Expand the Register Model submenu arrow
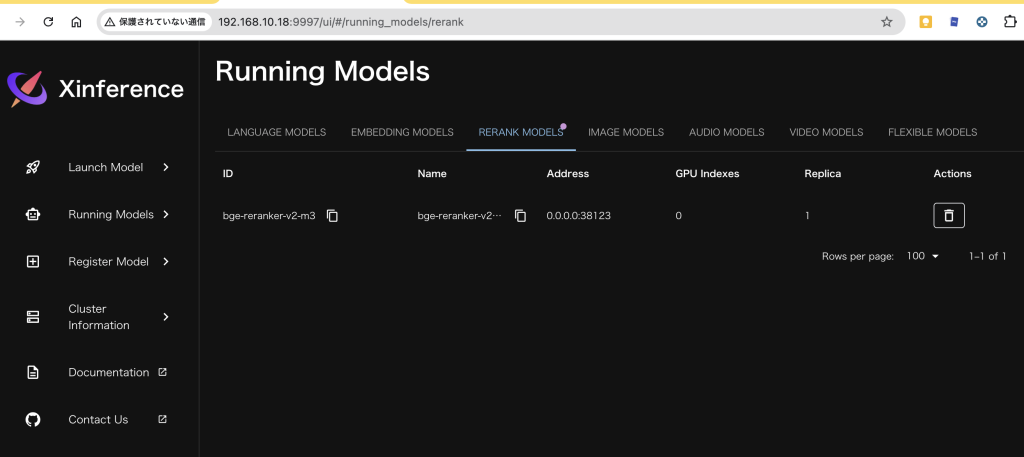1024x457 pixels. (x=166, y=262)
